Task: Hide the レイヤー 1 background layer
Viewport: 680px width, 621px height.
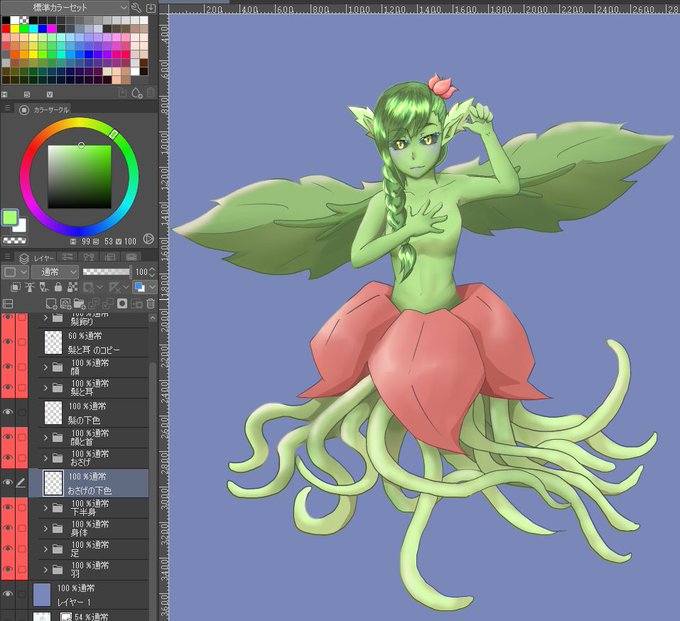Action: pos(8,594)
